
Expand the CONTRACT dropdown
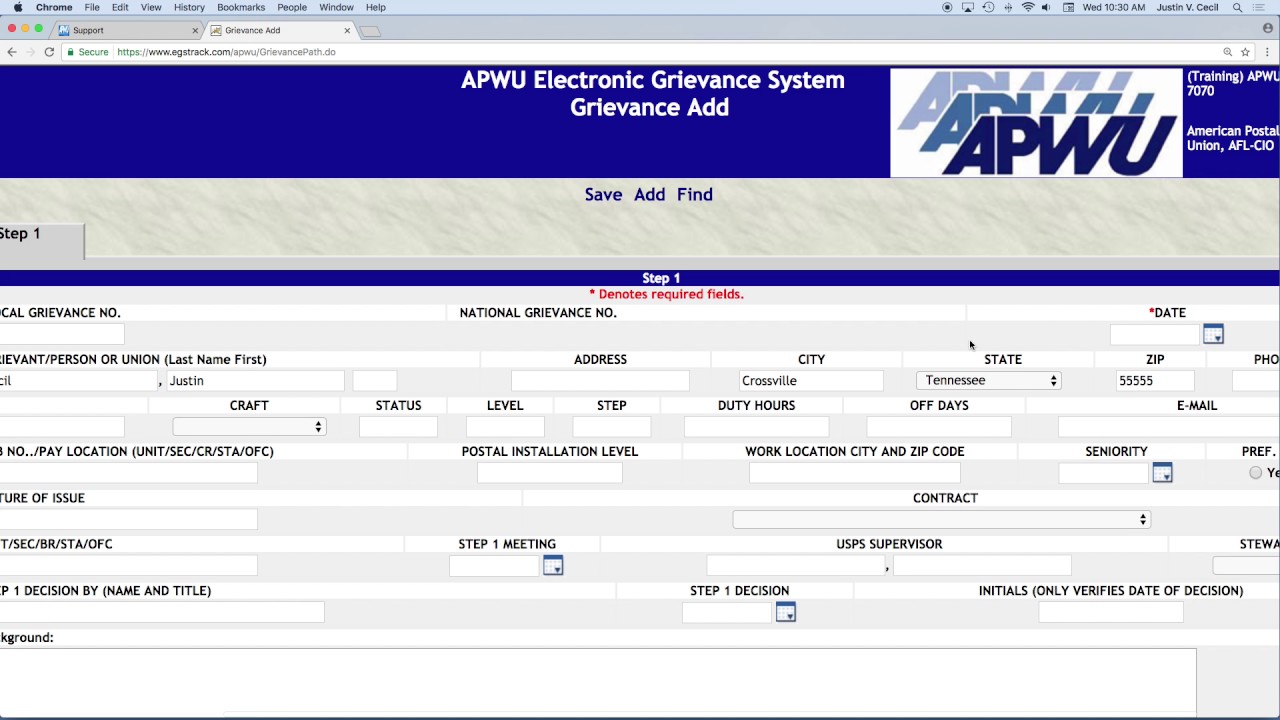click(941, 519)
